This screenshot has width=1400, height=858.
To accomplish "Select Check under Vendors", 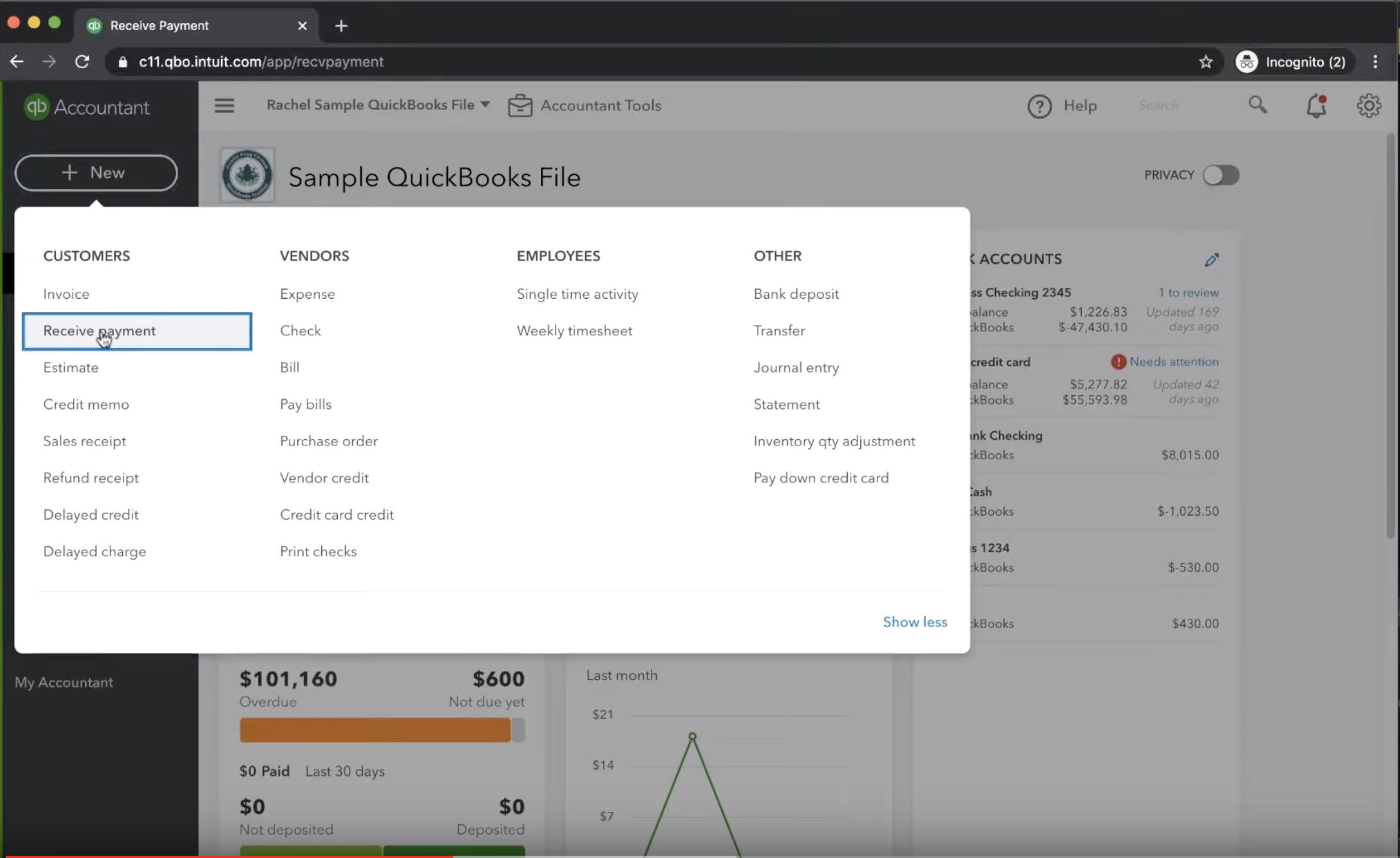I will click(300, 331).
